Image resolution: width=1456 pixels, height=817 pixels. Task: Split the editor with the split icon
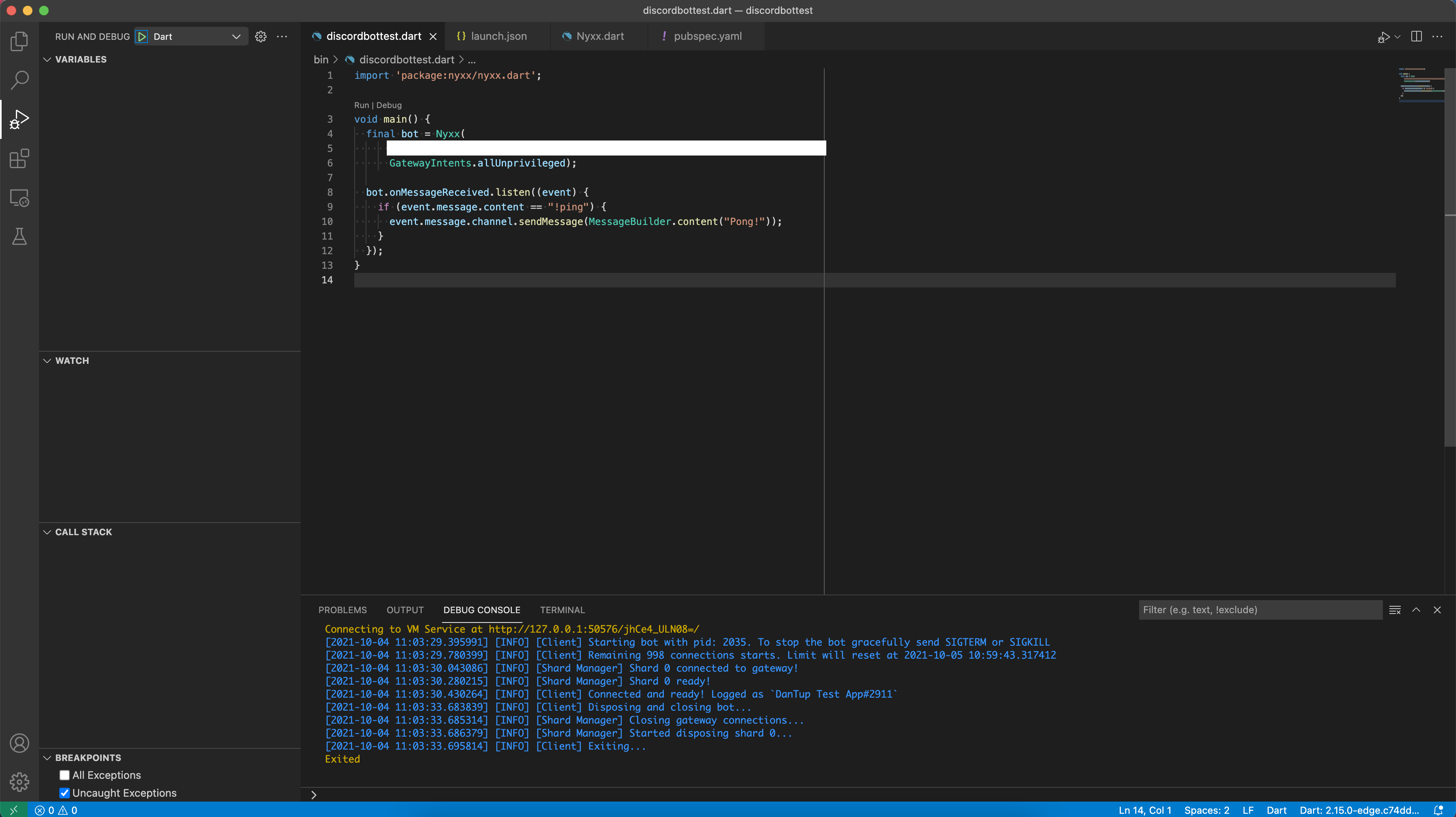(x=1417, y=36)
